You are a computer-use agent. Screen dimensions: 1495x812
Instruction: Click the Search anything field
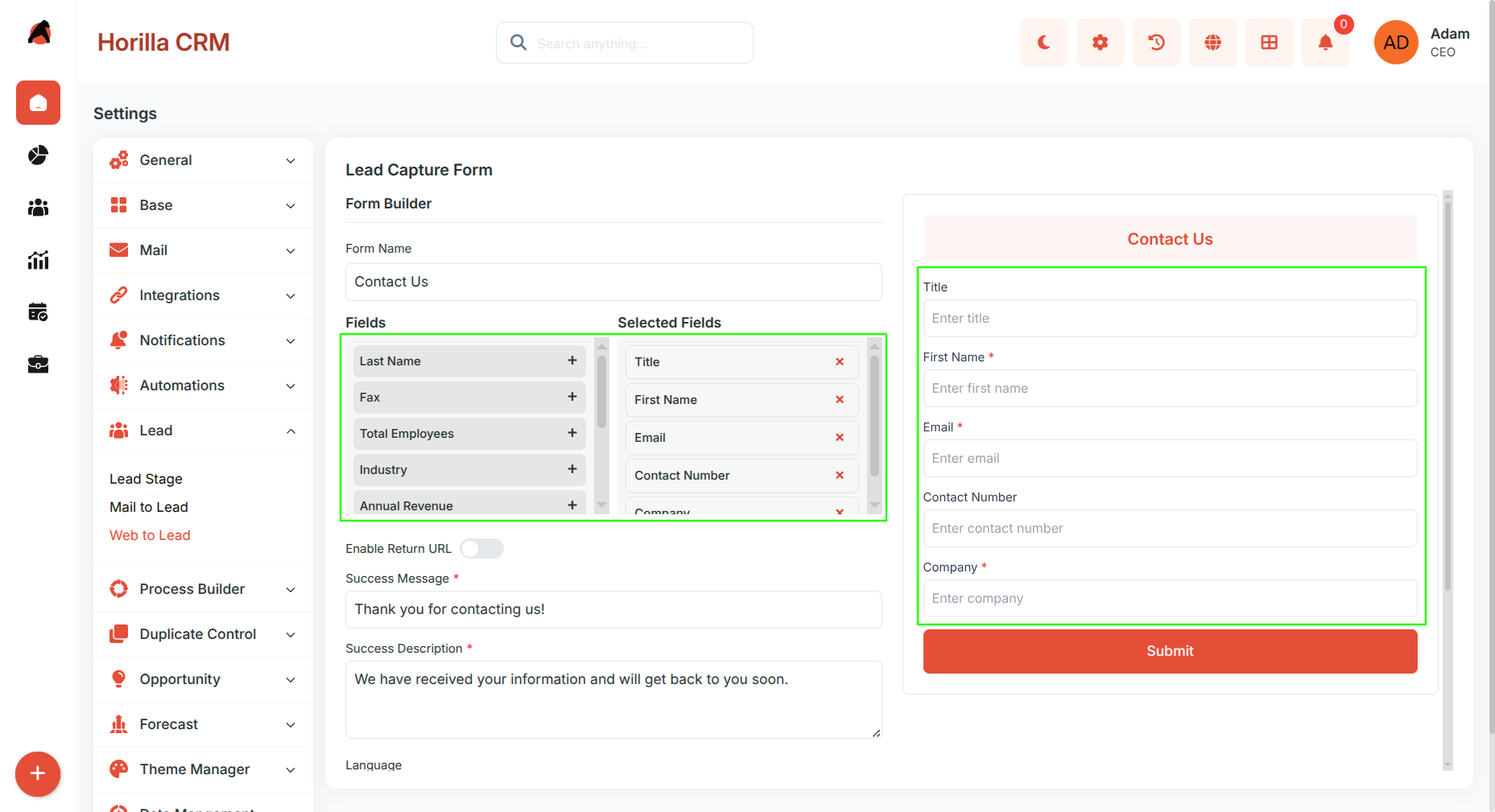[x=625, y=43]
